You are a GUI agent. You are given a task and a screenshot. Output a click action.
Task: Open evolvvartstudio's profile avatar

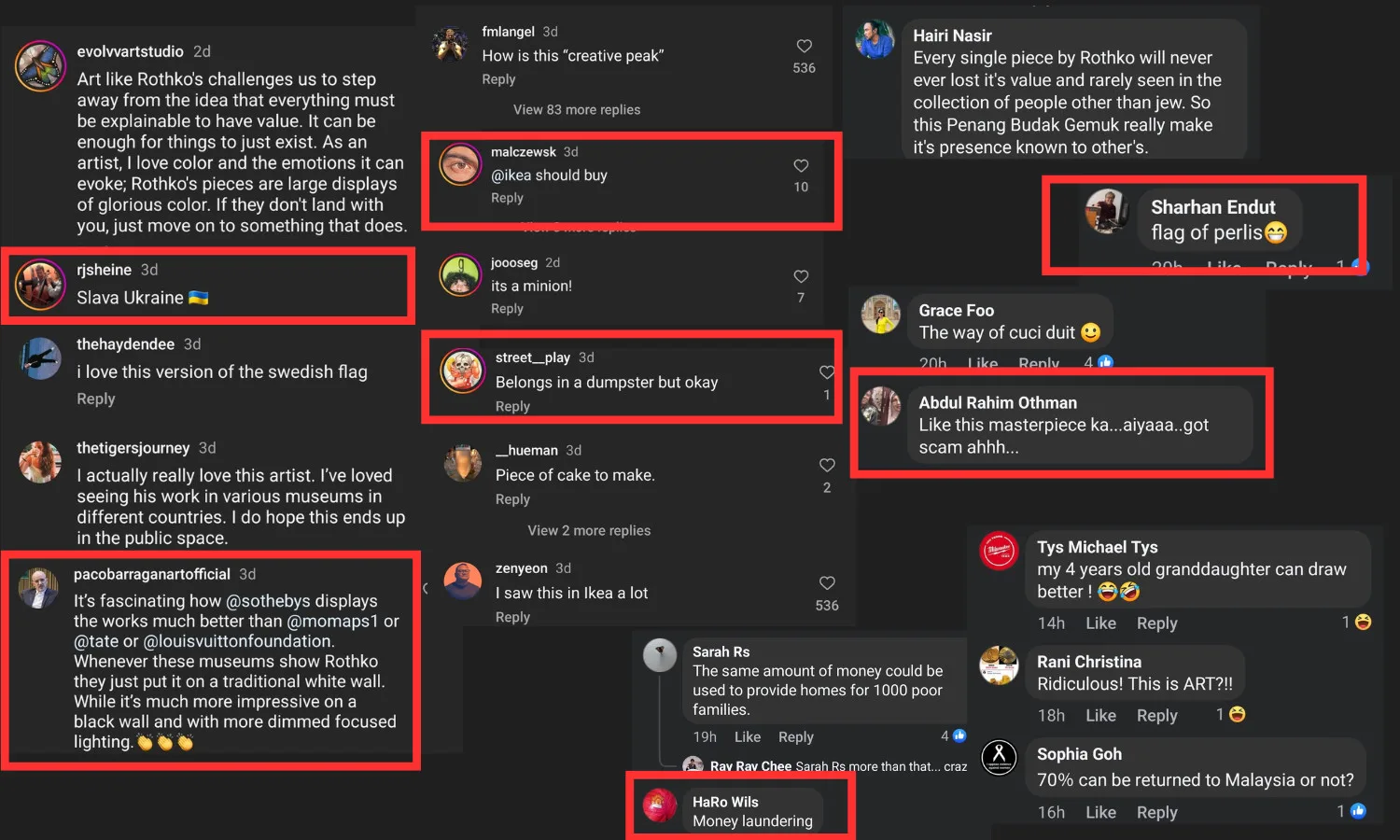pyautogui.click(x=40, y=66)
